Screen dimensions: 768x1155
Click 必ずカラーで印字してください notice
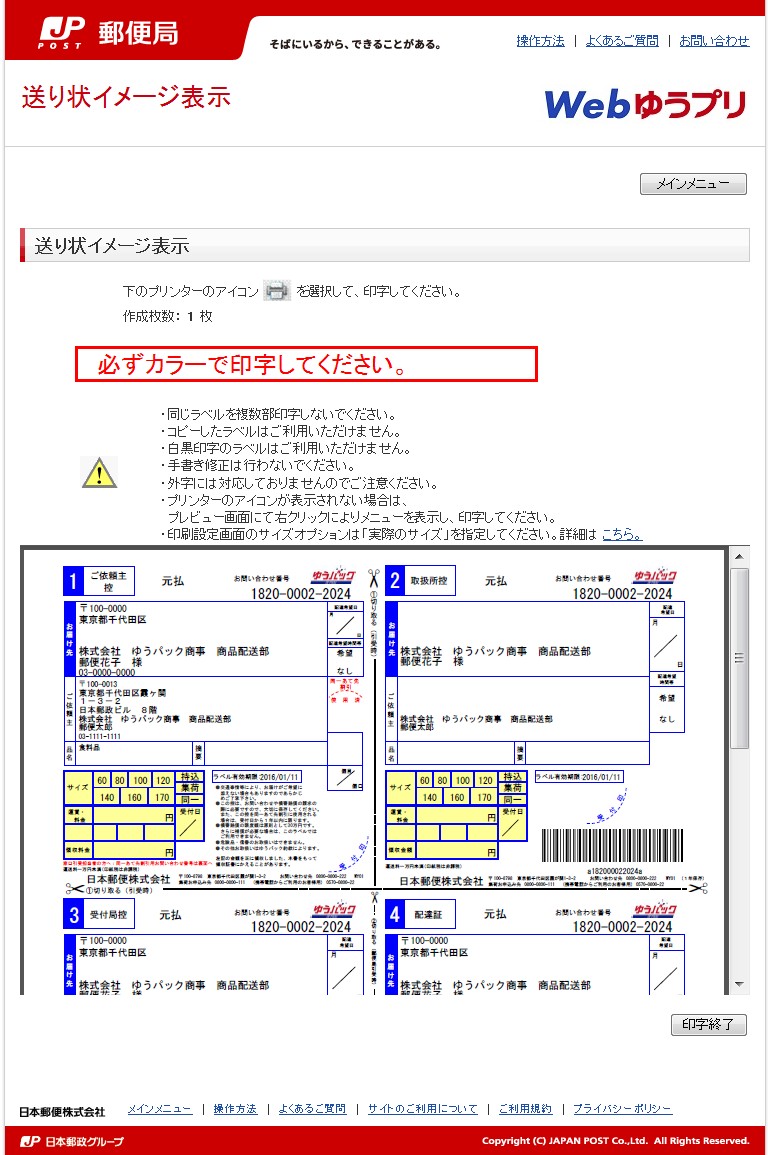306,364
